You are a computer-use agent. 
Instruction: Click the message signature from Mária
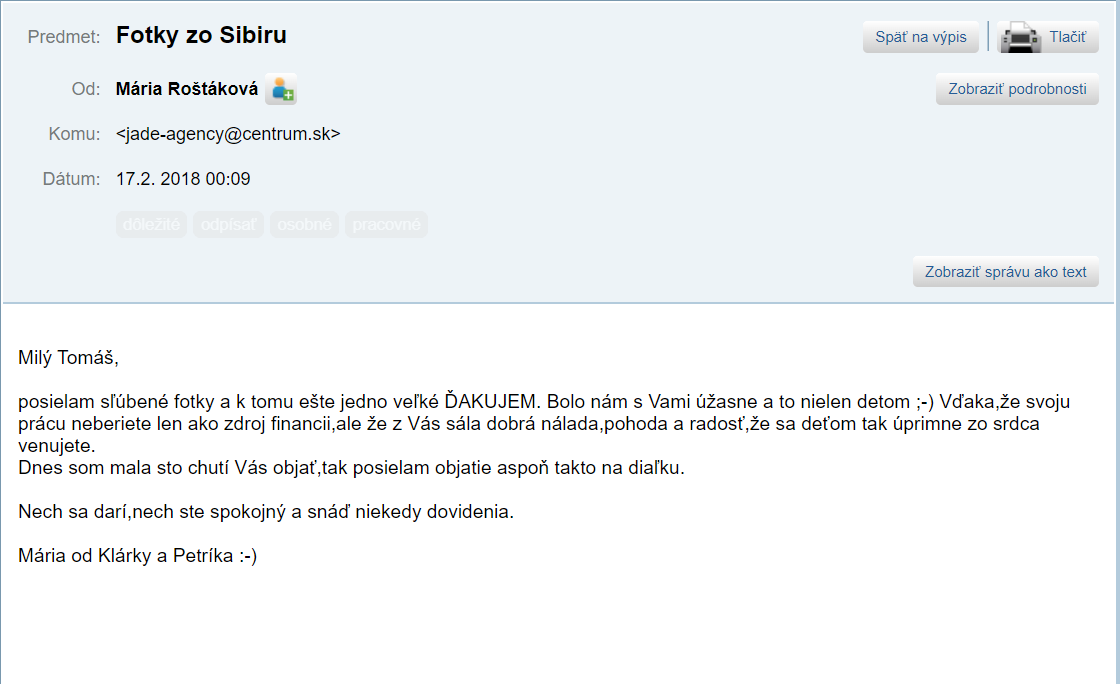(x=138, y=556)
